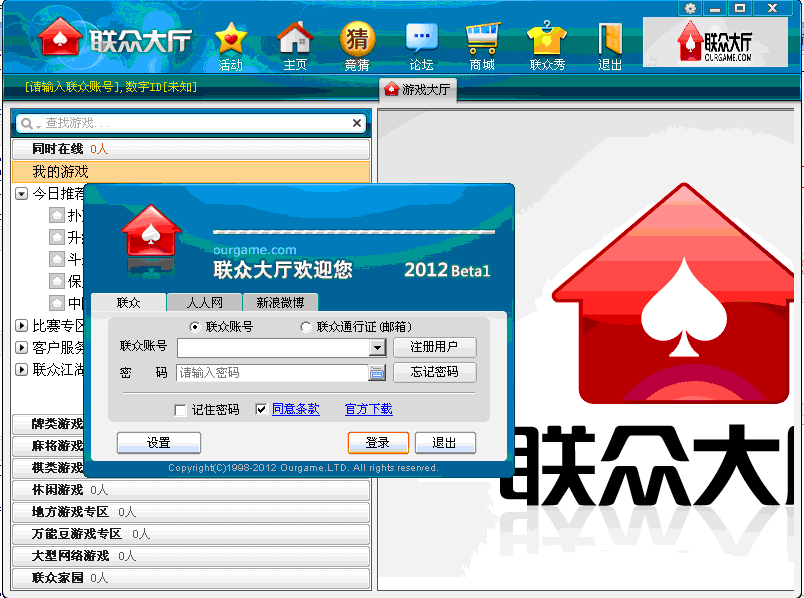Expand the 休闲游戏 category bar
The height and width of the screenshot is (598, 804).
tap(191, 490)
